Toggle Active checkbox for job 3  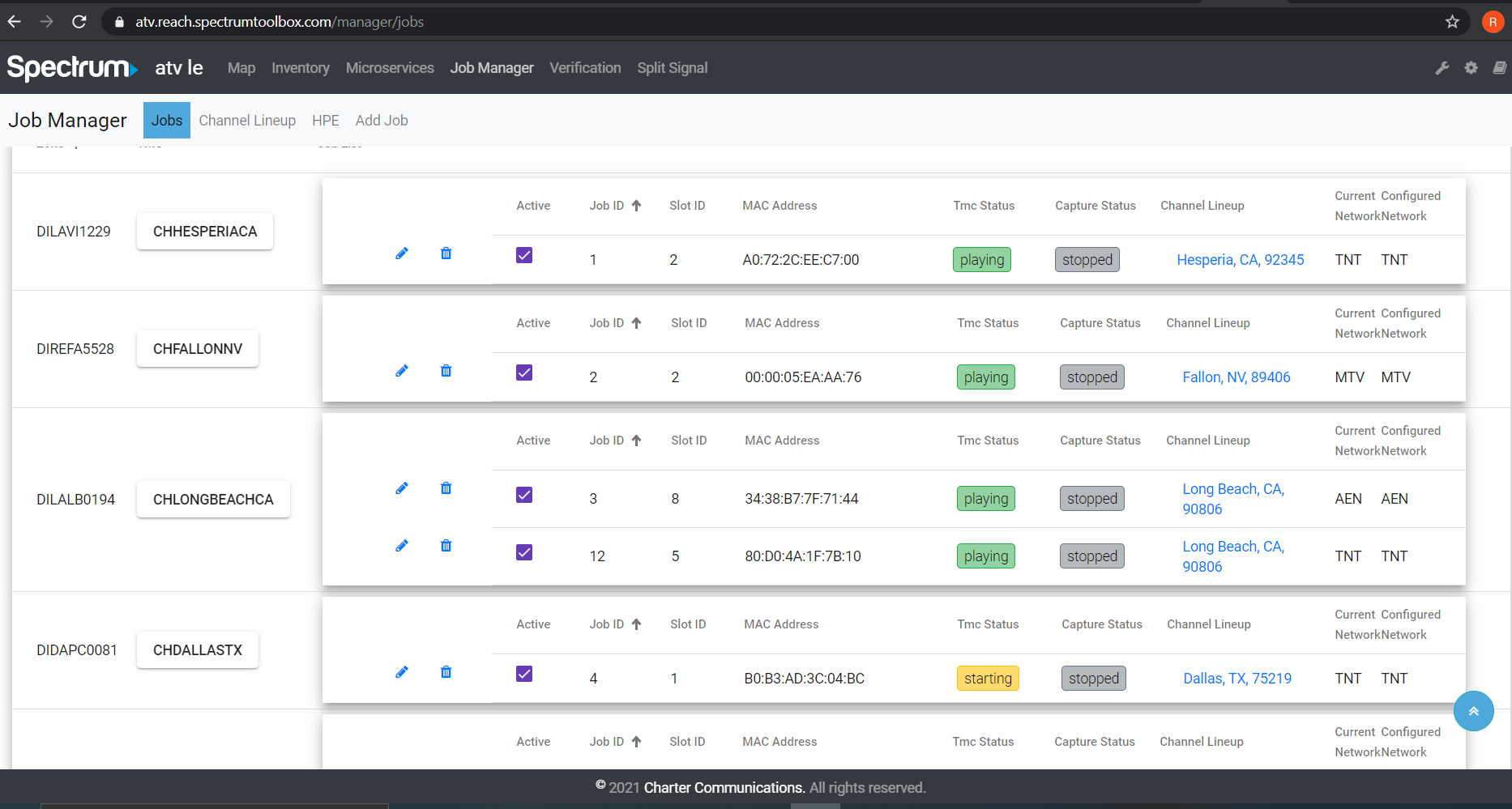pyautogui.click(x=524, y=495)
